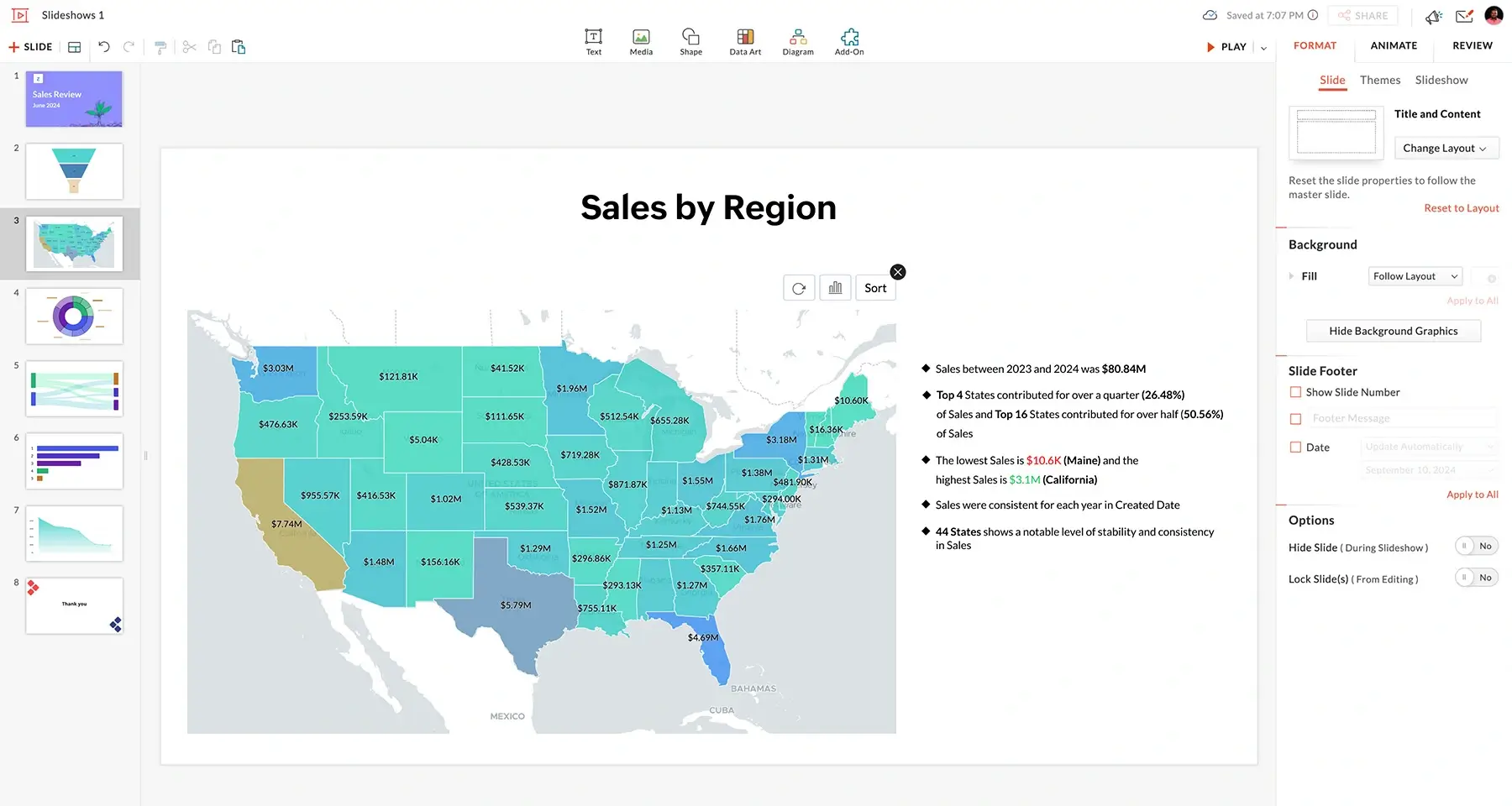
Task: Switch to the ANIMATE tab
Action: (1394, 46)
